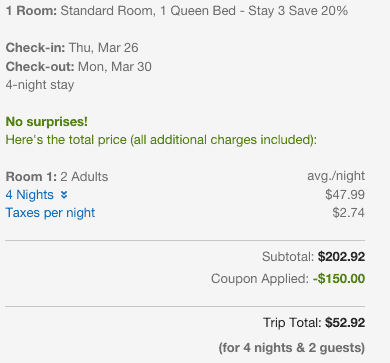The height and width of the screenshot is (363, 390).
Task: Expand the double-chevron next to 4 Nights
Action: (x=64, y=195)
